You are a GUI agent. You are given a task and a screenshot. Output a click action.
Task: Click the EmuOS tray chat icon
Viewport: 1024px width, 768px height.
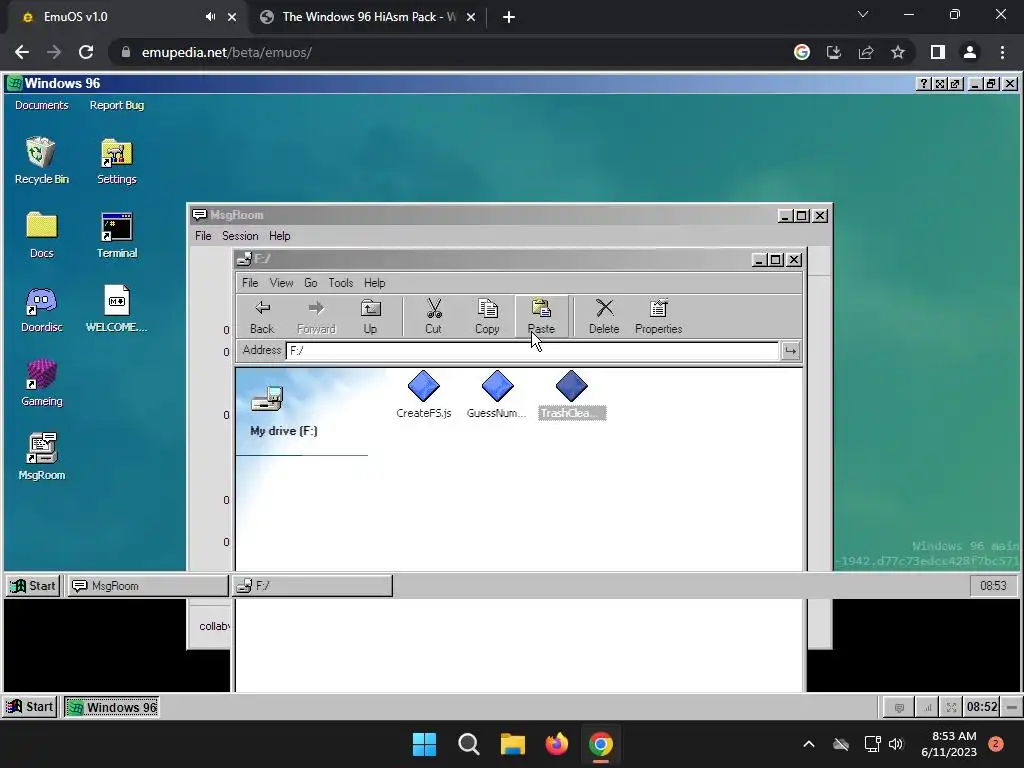899,707
